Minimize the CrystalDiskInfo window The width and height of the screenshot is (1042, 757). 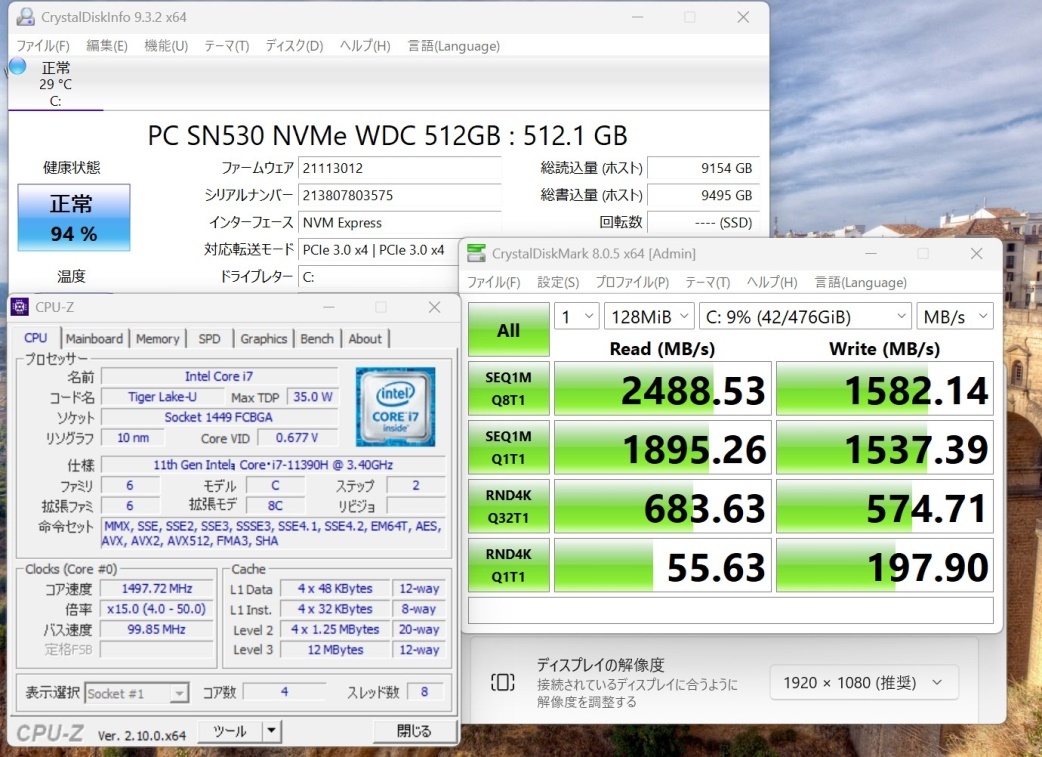point(638,17)
